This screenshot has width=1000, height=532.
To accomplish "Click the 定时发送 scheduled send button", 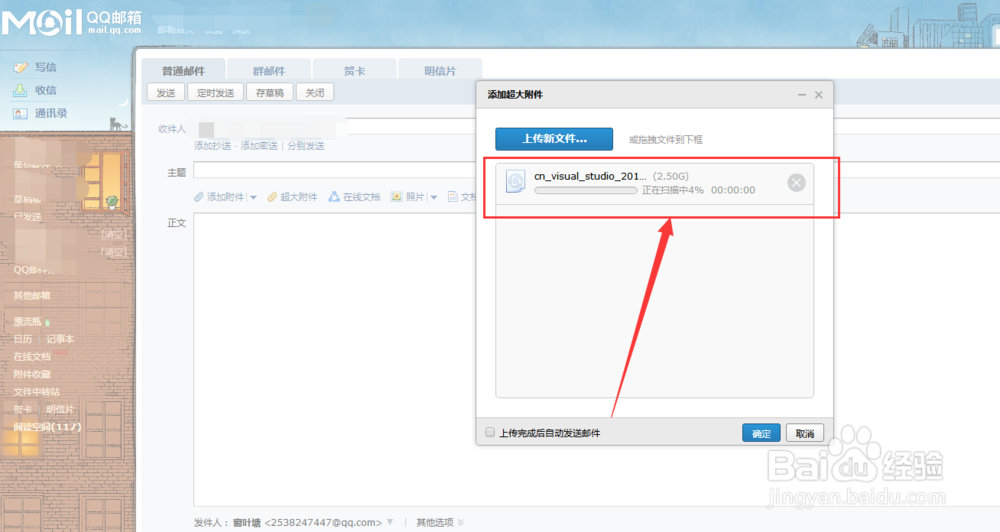I will click(x=216, y=92).
